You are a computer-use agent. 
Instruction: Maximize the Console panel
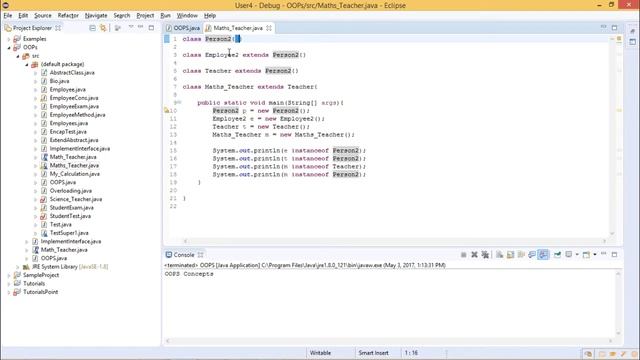614,254
